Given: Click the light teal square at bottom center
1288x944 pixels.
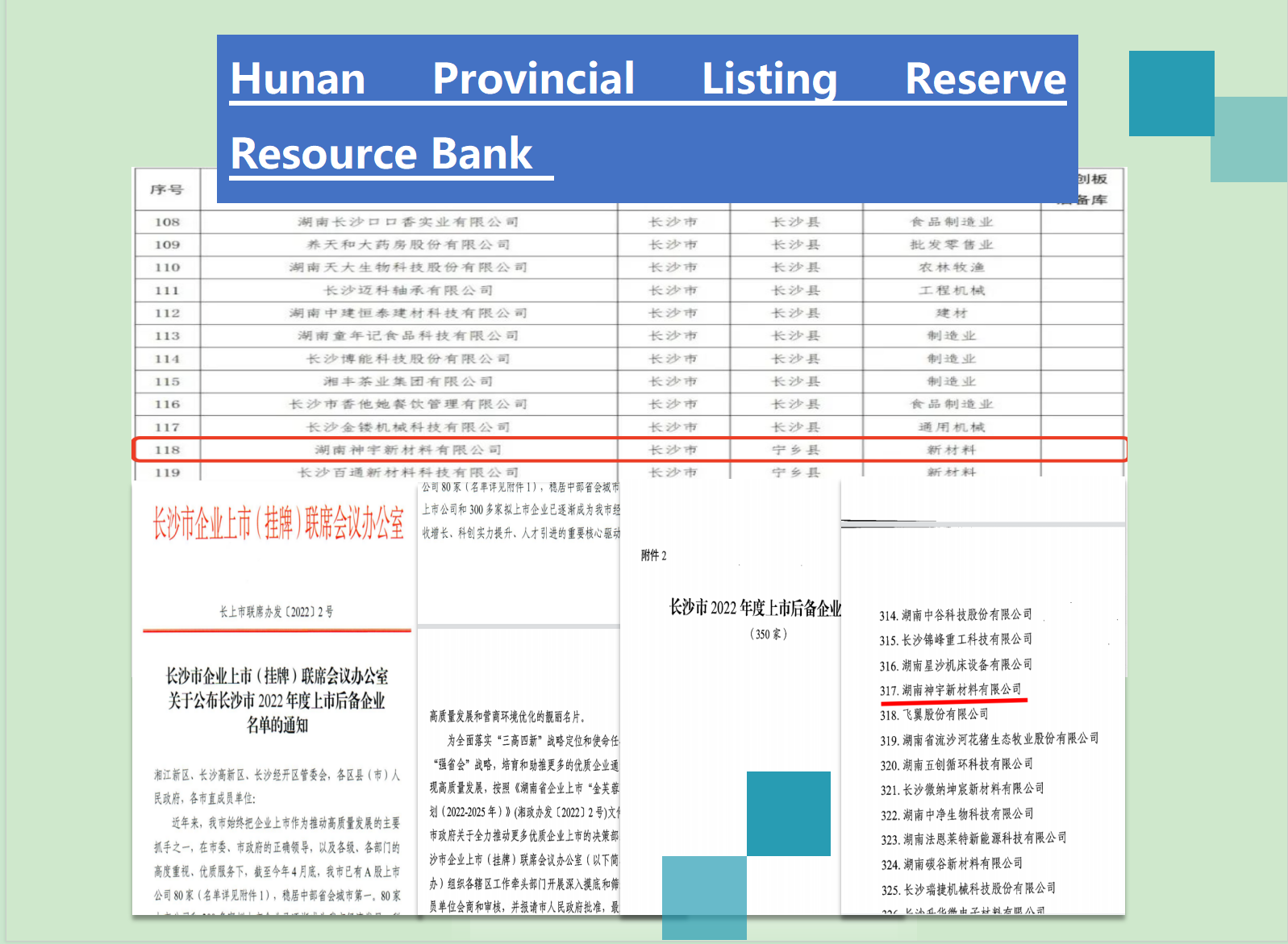Looking at the screenshot, I should point(703,896).
